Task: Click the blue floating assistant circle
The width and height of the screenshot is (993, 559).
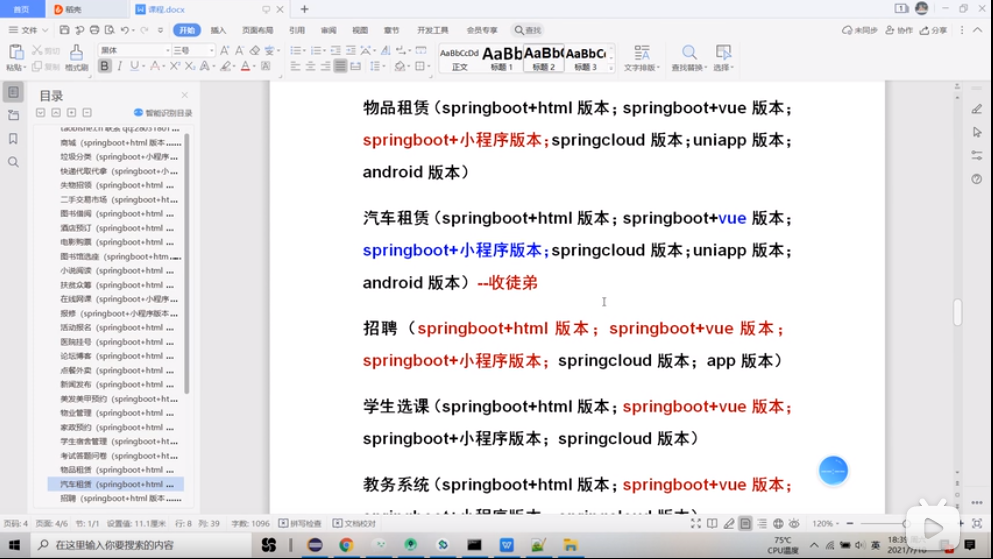Action: tap(833, 471)
